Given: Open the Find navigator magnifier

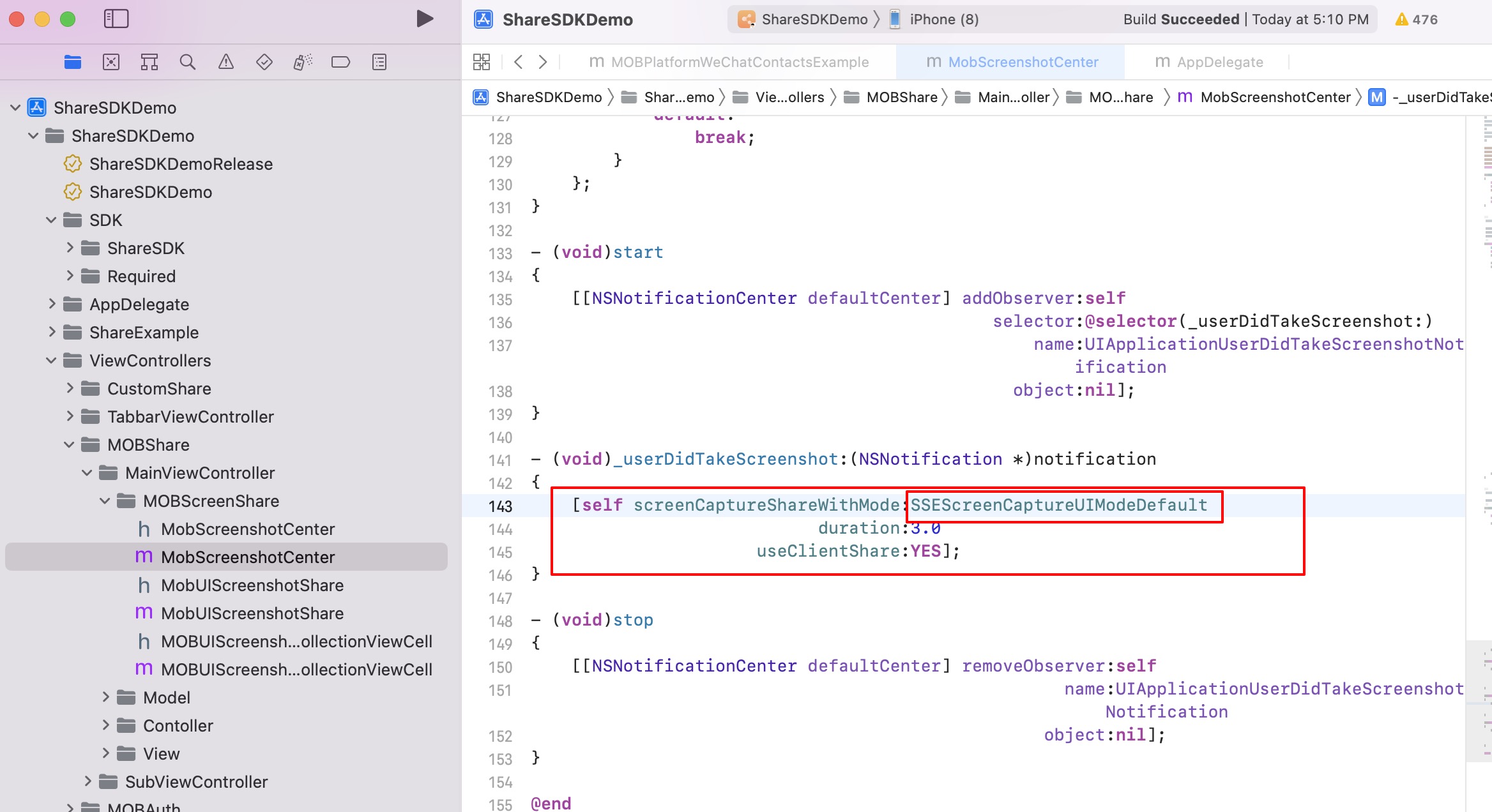Looking at the screenshot, I should tap(188, 62).
